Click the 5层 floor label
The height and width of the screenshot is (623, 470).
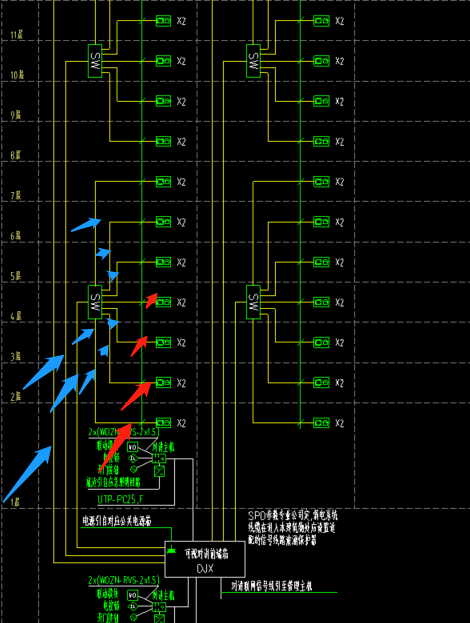coord(15,276)
